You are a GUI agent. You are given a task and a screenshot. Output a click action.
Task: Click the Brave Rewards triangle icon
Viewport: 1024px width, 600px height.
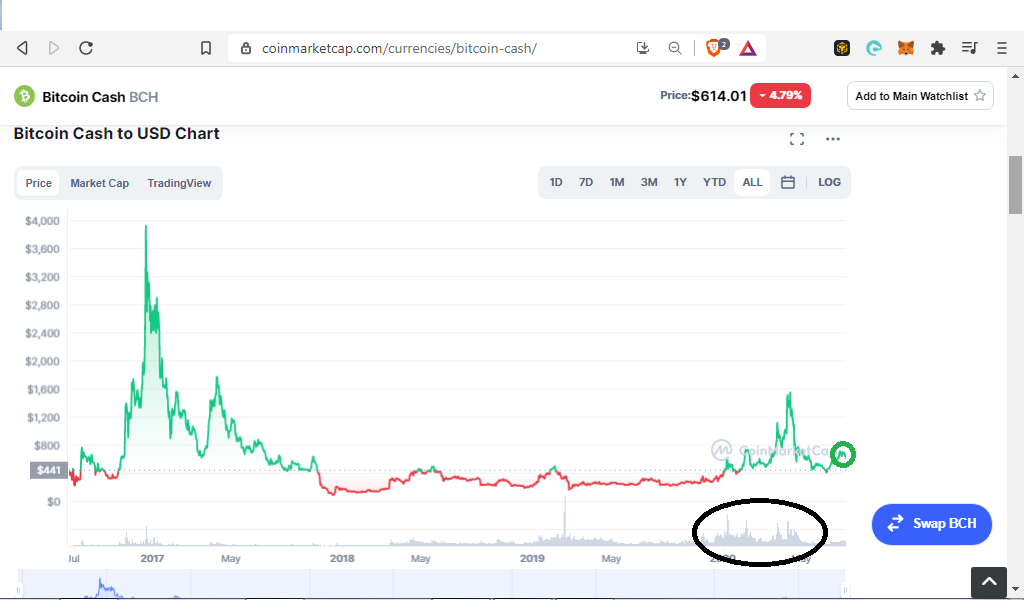748,48
